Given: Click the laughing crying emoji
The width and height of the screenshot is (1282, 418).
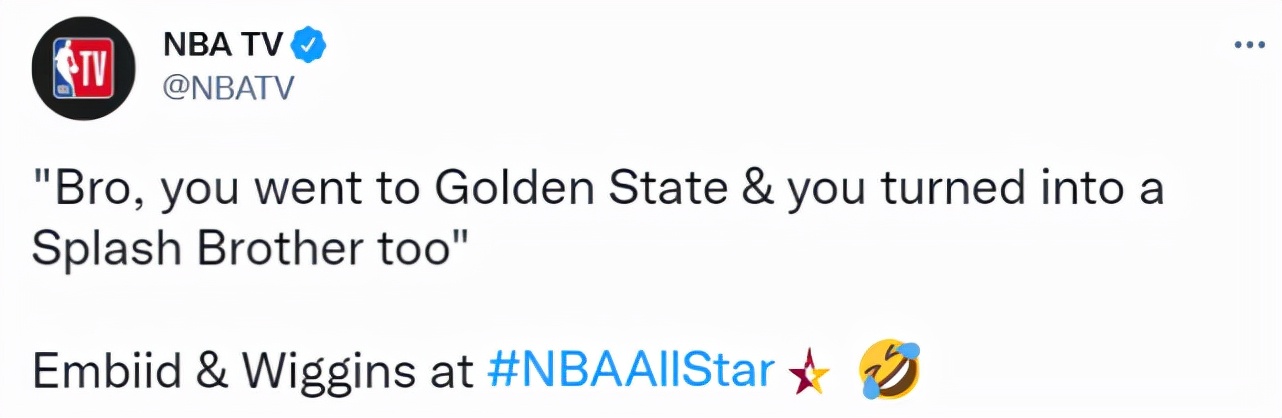Looking at the screenshot, I should (x=889, y=369).
